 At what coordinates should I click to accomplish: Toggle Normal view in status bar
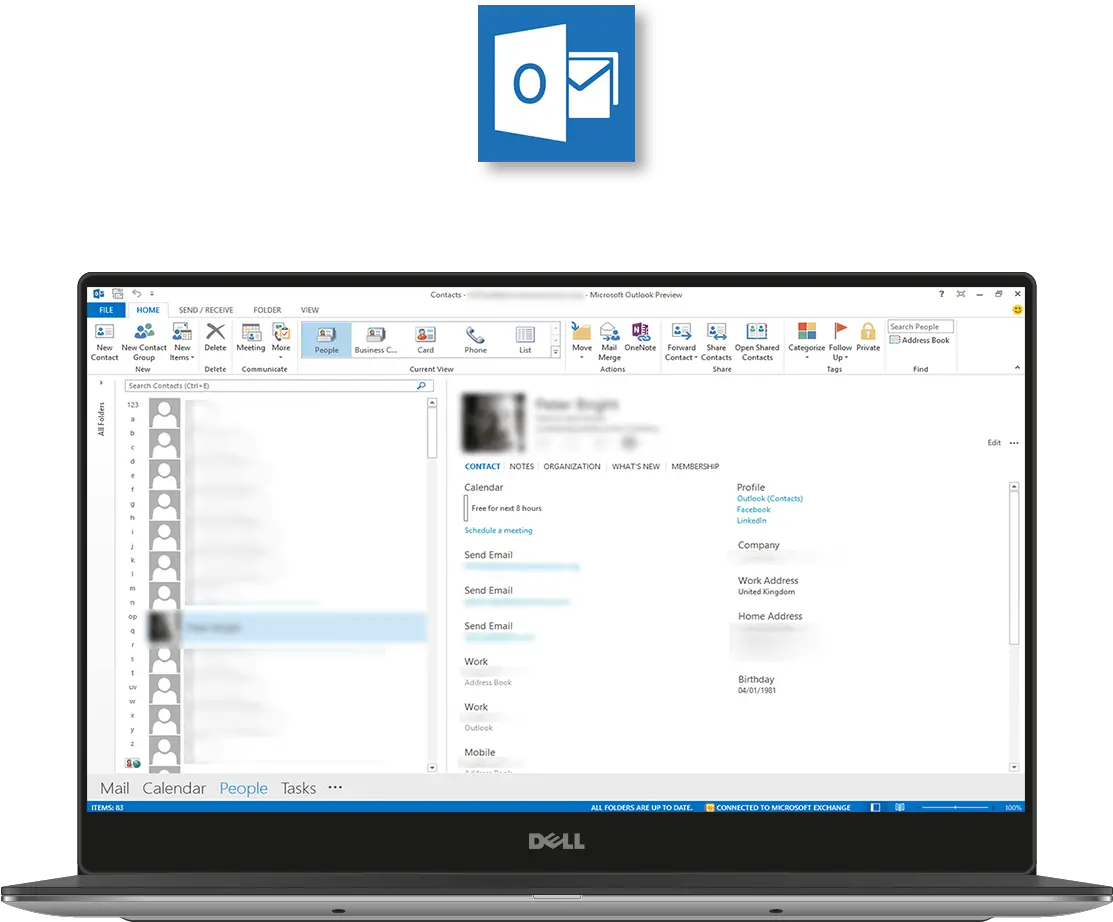pyautogui.click(x=875, y=807)
